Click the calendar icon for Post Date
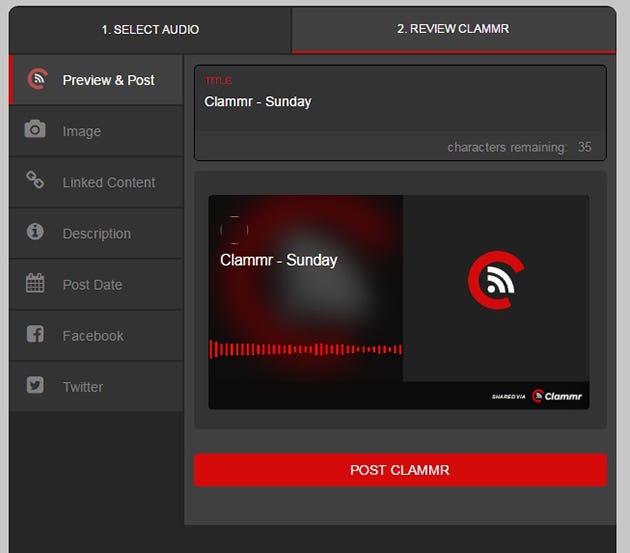Viewport: 630px width, 553px height. (x=35, y=283)
